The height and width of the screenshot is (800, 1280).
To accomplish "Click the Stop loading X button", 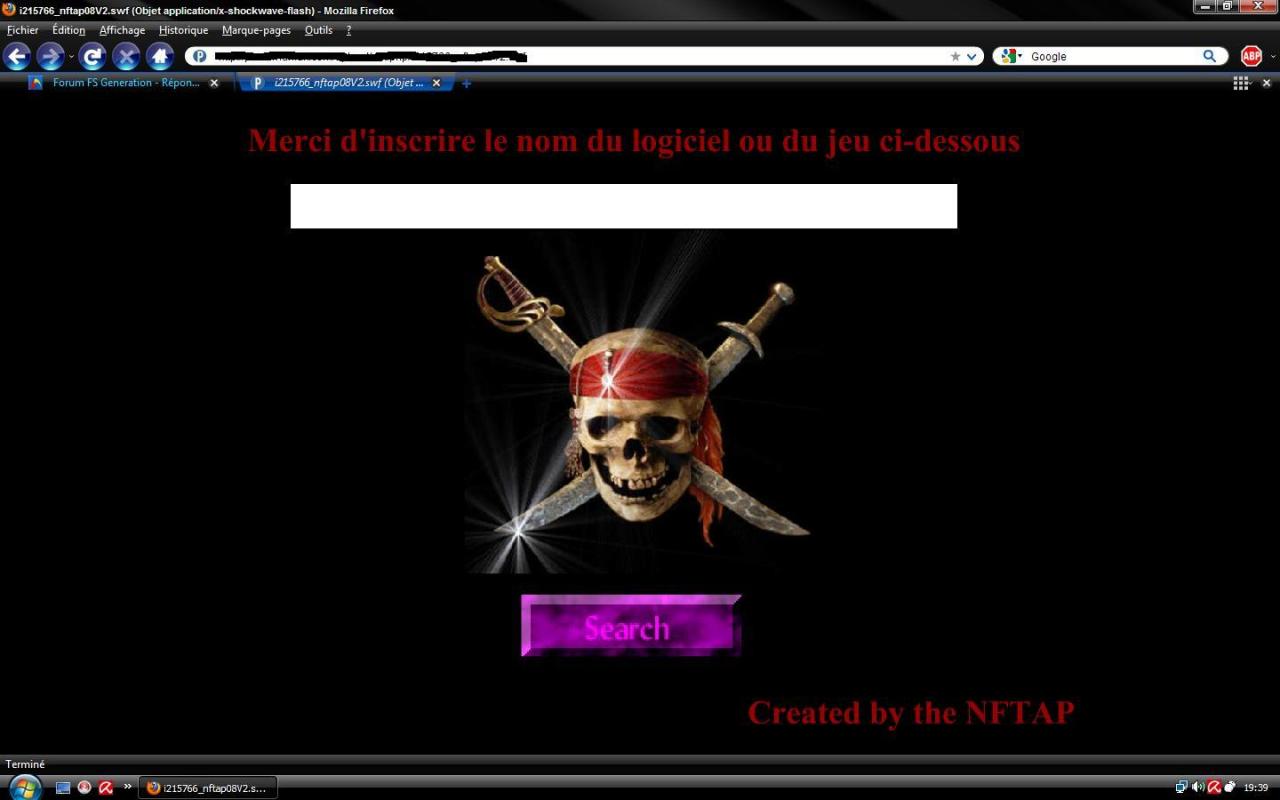I will [x=126, y=56].
